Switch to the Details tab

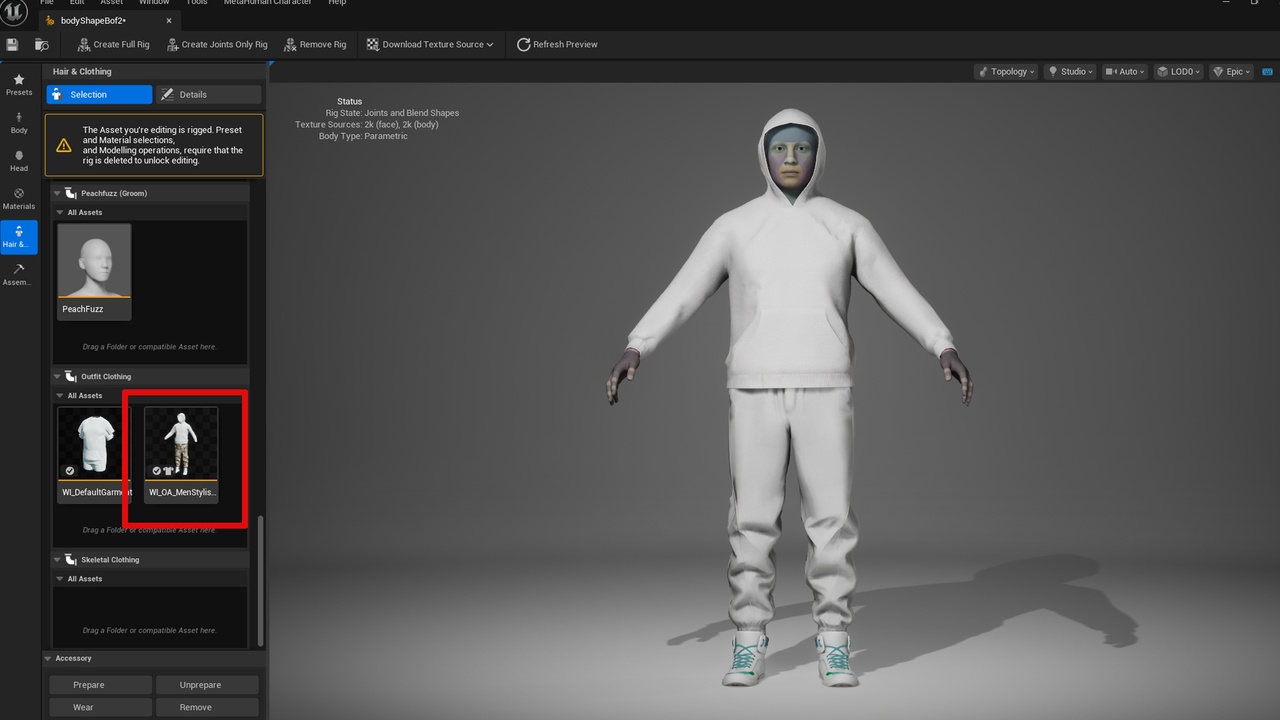pyautogui.click(x=208, y=94)
